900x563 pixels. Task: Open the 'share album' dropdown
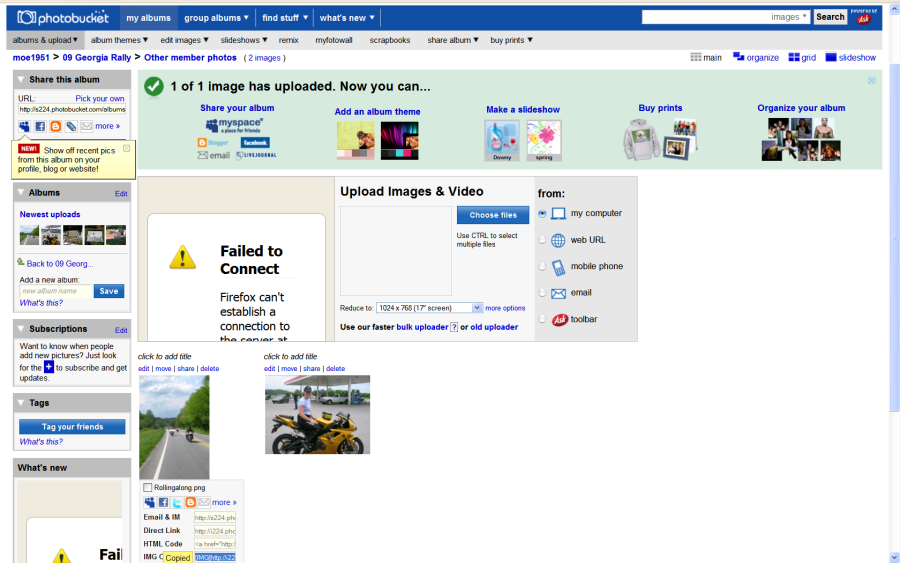click(x=452, y=40)
